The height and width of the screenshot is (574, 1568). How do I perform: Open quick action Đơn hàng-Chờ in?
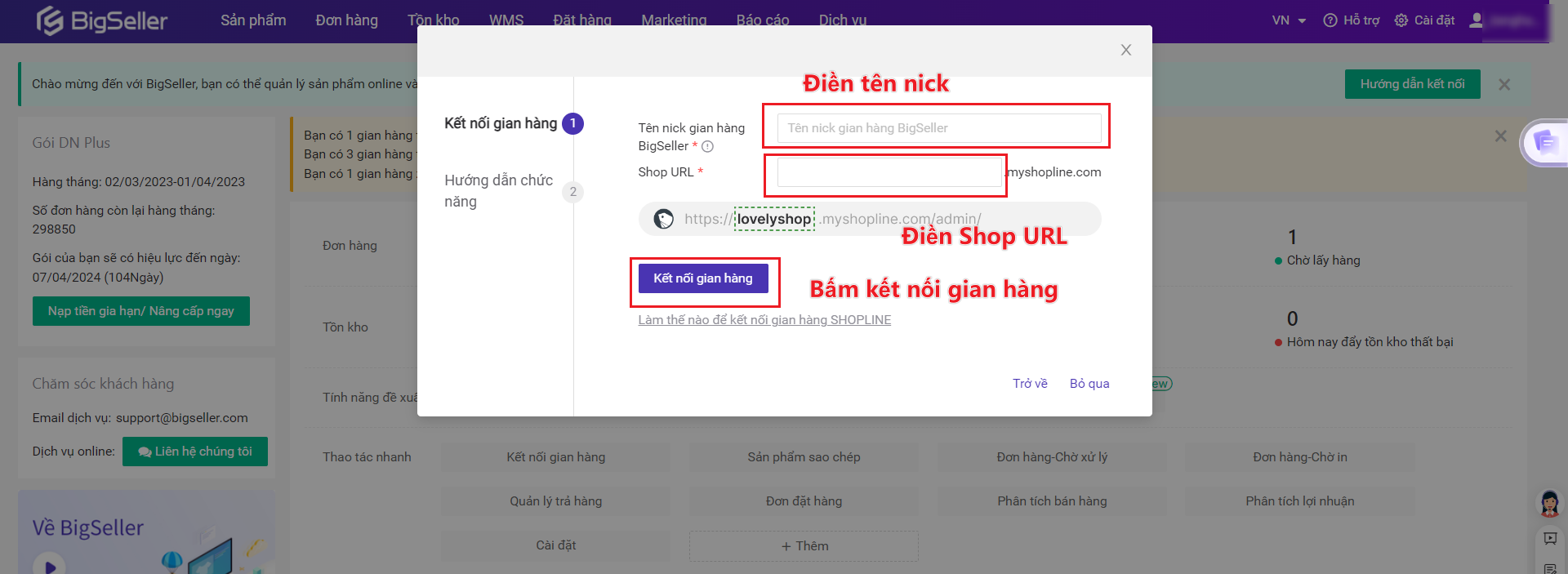1300,457
